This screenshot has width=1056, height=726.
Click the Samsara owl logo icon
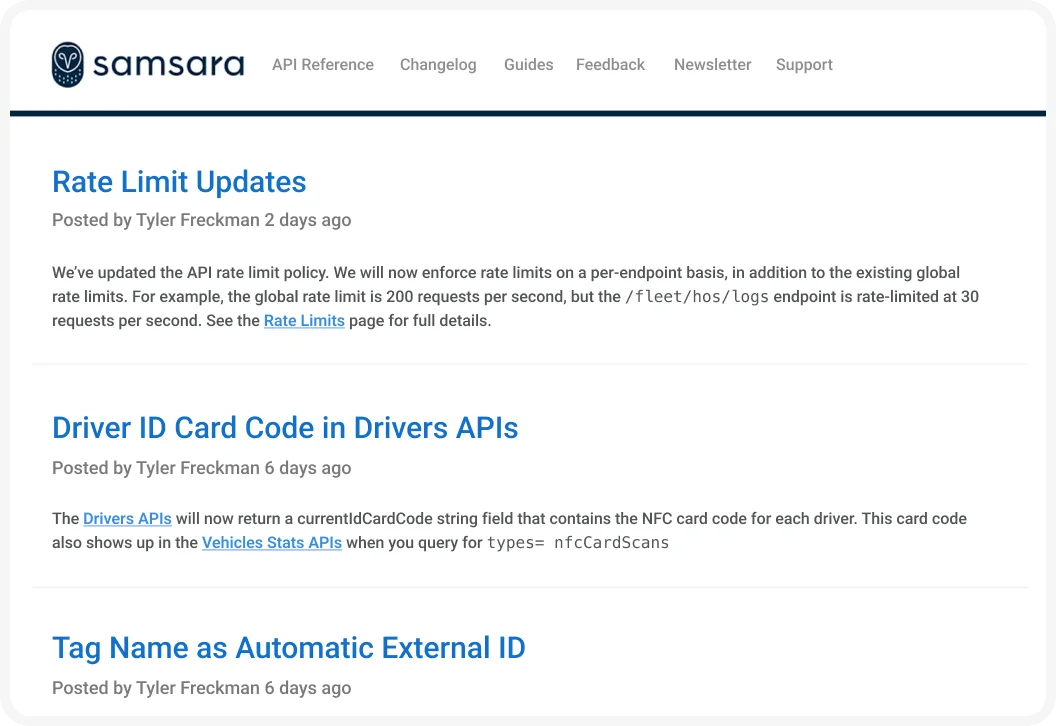[68, 65]
